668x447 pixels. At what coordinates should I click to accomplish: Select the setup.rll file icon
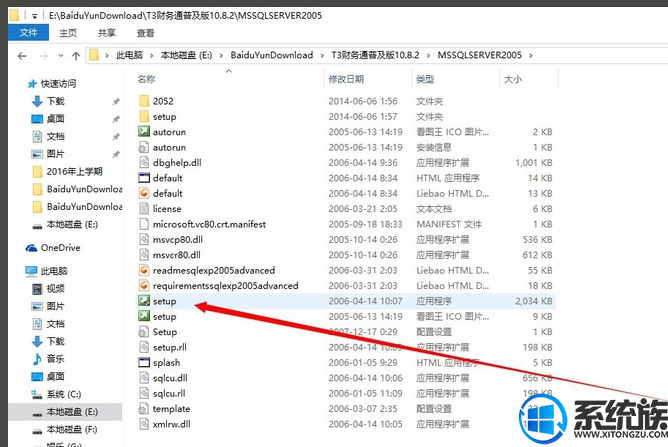[x=144, y=347]
